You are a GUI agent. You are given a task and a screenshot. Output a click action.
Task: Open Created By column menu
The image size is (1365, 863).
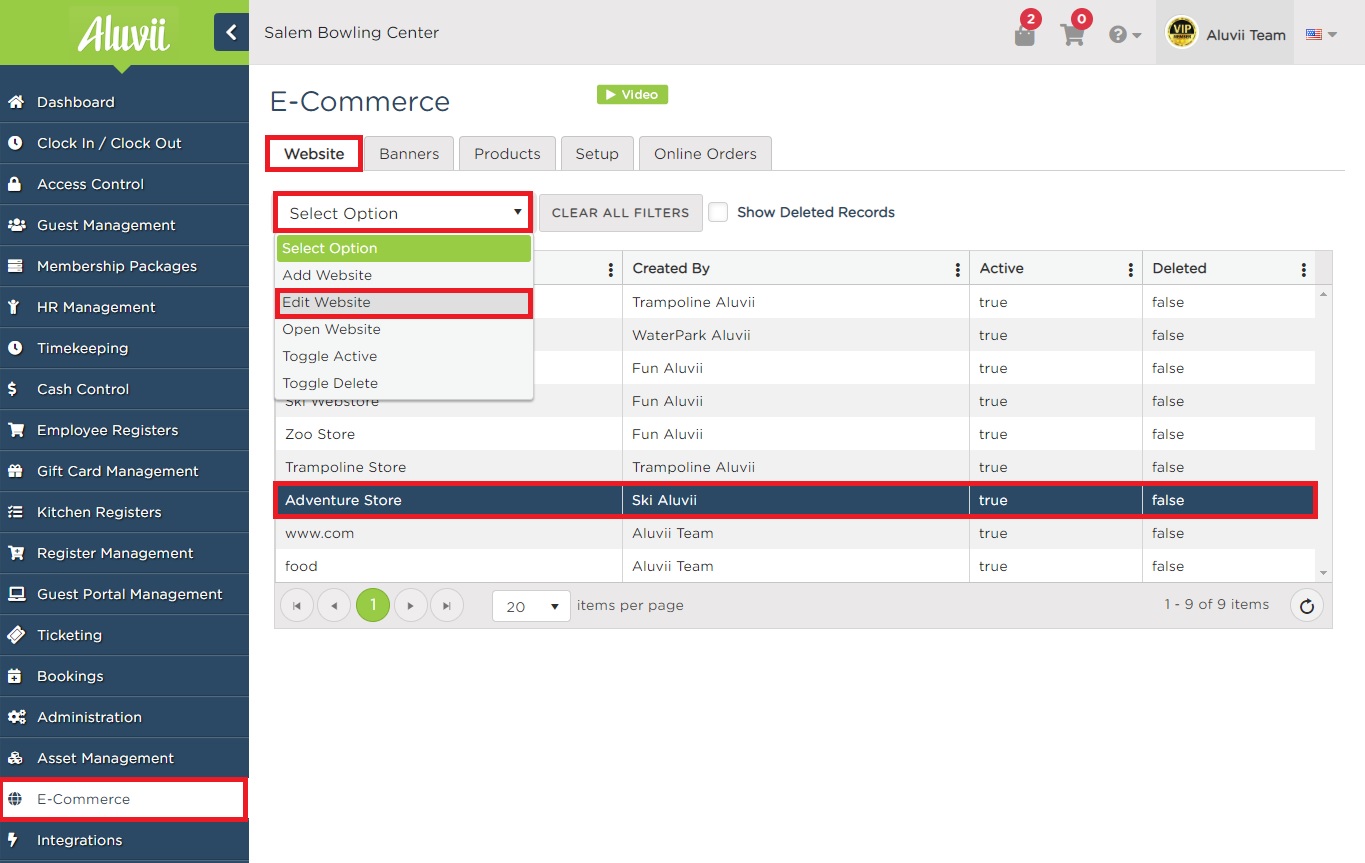[958, 269]
